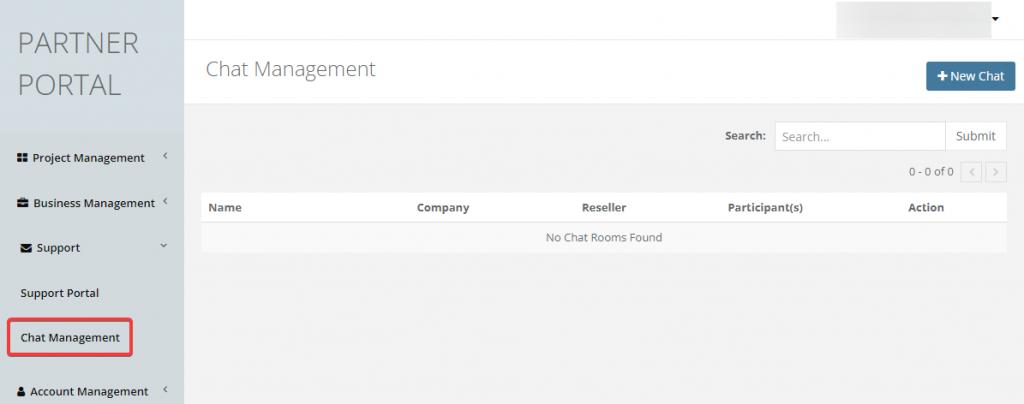The width and height of the screenshot is (1024, 404).
Task: Go to previous page of results
Action: [x=971, y=172]
